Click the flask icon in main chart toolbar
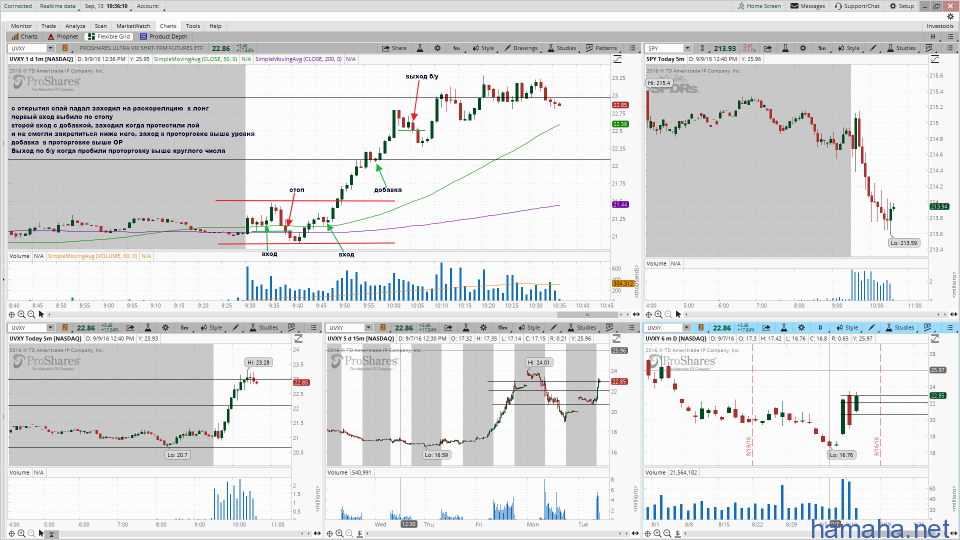Viewport: 960px width, 540px height. coord(420,48)
